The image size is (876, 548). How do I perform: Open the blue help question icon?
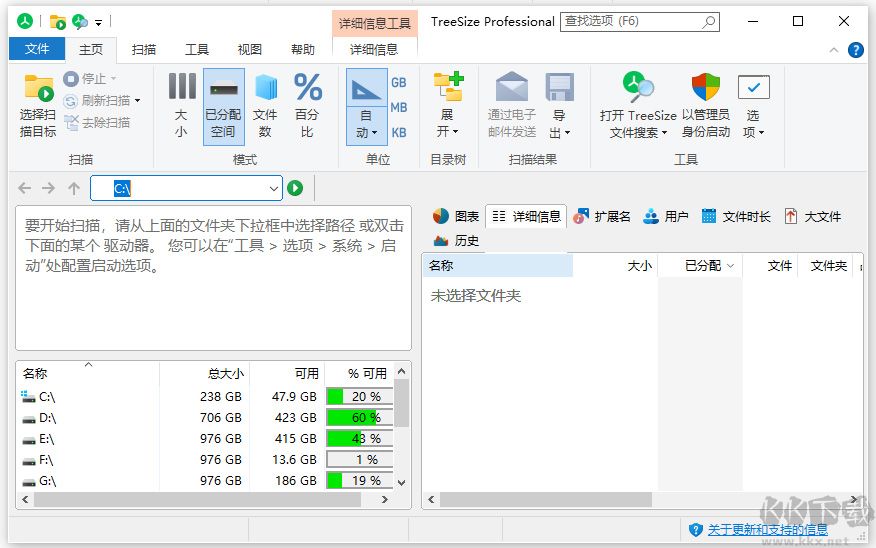coord(855,50)
